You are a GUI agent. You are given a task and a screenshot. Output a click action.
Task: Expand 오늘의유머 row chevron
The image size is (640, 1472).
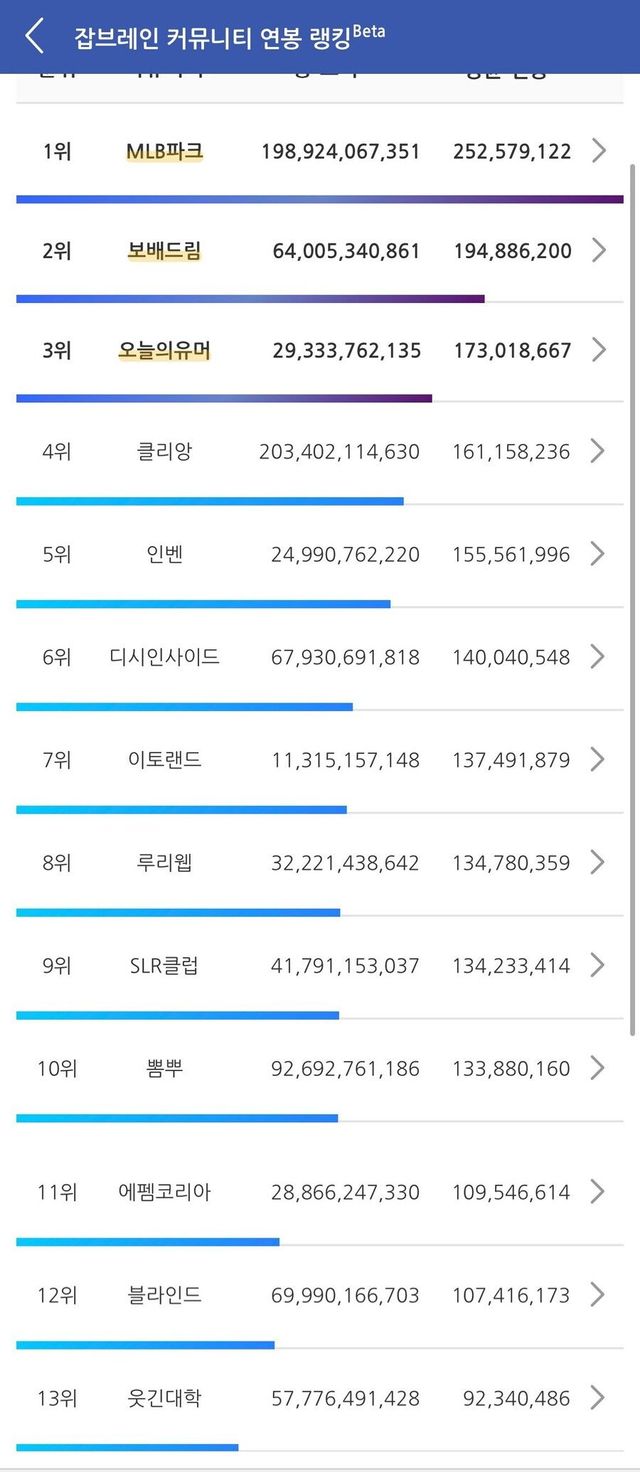(599, 350)
